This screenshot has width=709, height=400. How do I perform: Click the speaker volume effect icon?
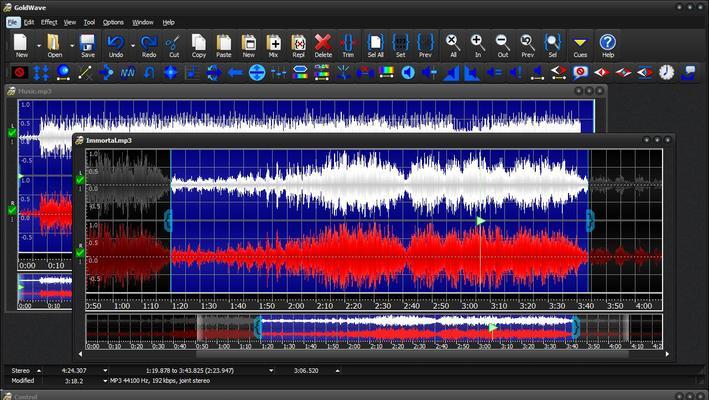408,72
